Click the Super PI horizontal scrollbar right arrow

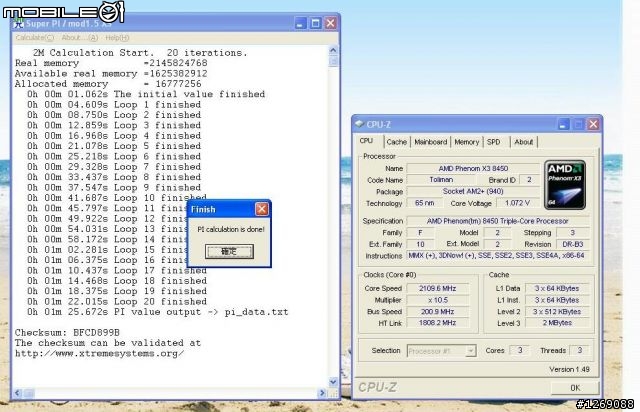pos(322,393)
